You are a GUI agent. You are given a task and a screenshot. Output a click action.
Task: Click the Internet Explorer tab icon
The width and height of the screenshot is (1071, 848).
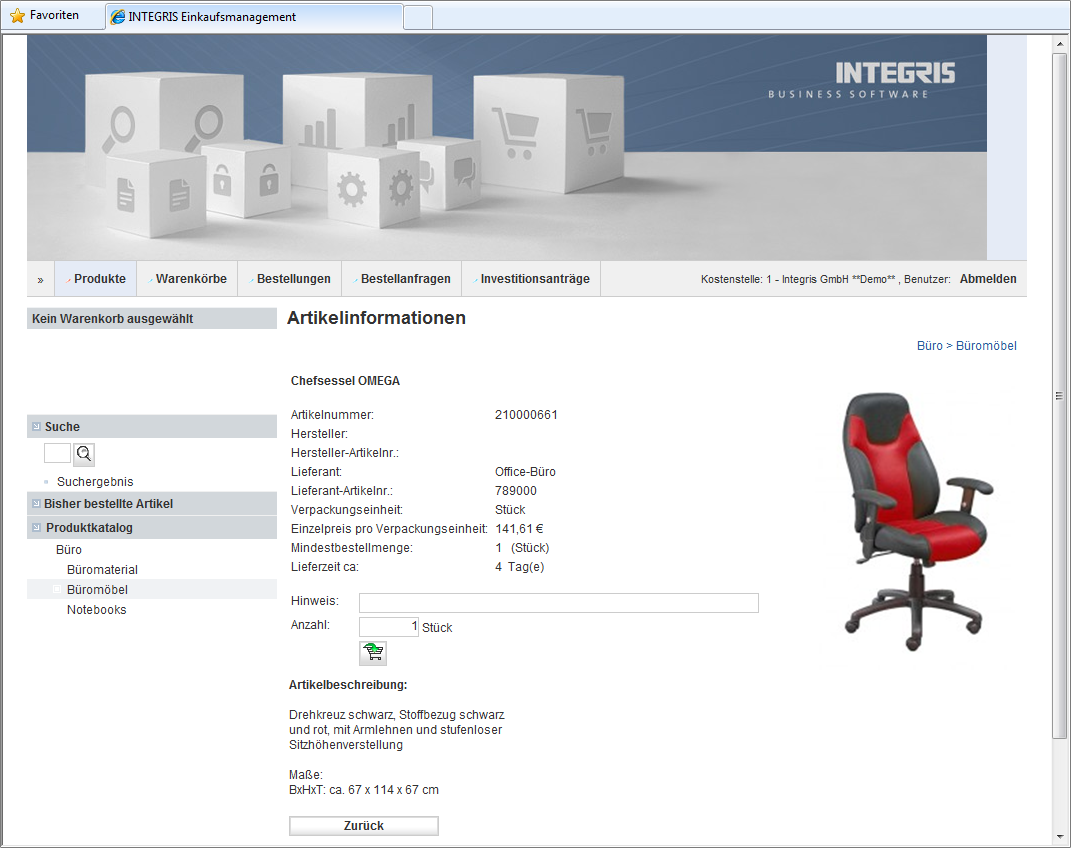[x=118, y=16]
